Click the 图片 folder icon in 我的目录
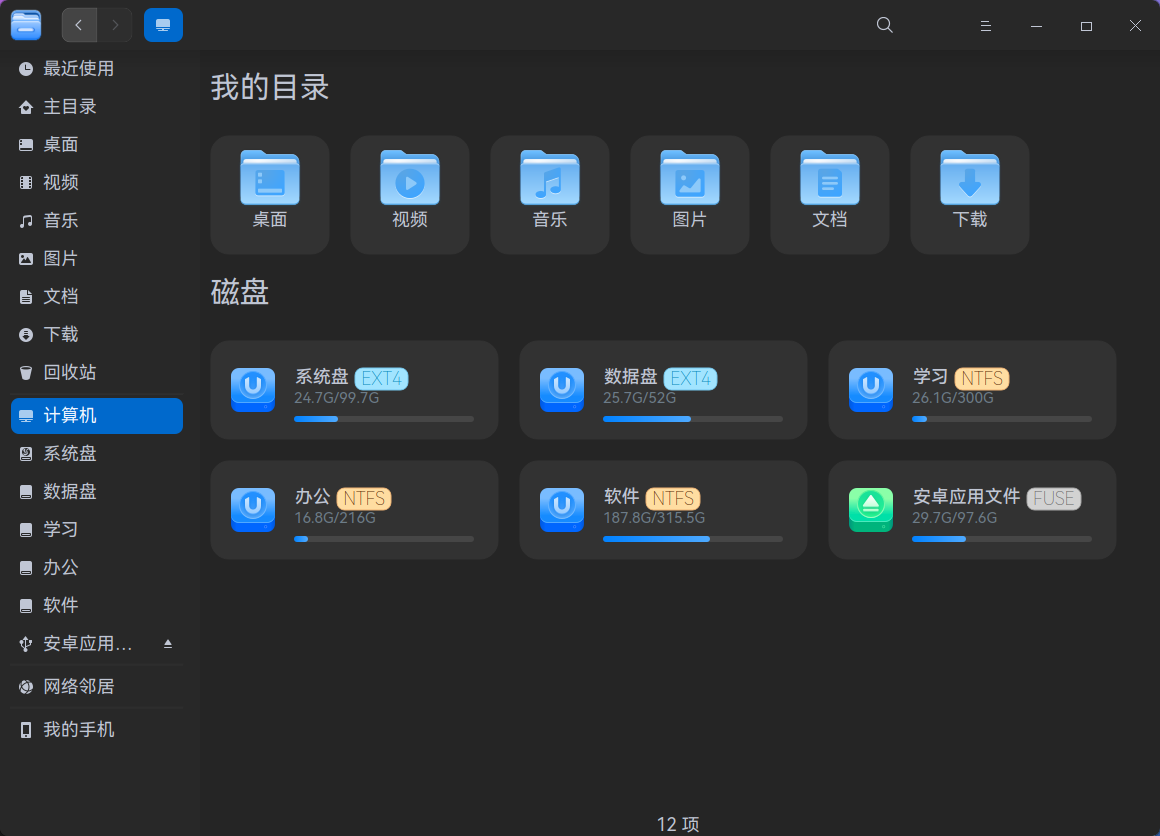Screen dimensions: 1160x836 coord(689,178)
